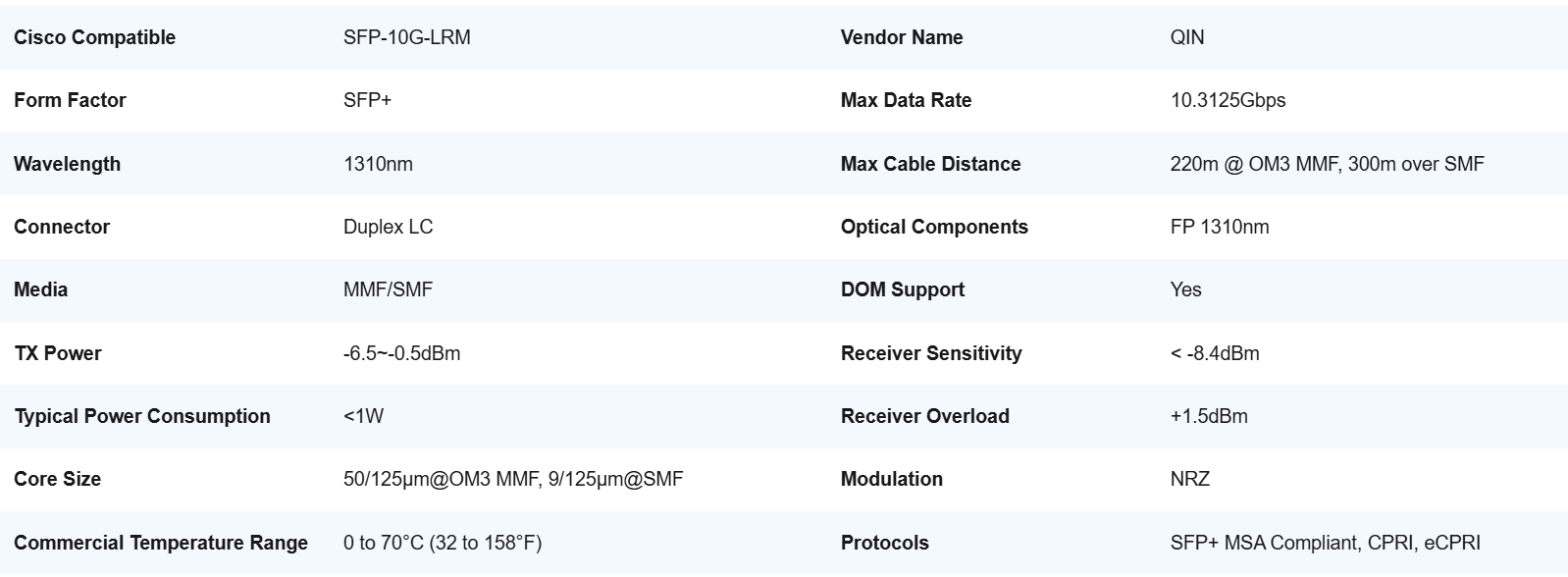
Task: Click the Commercial Temperature Range label
Action: pyautogui.click(x=161, y=543)
